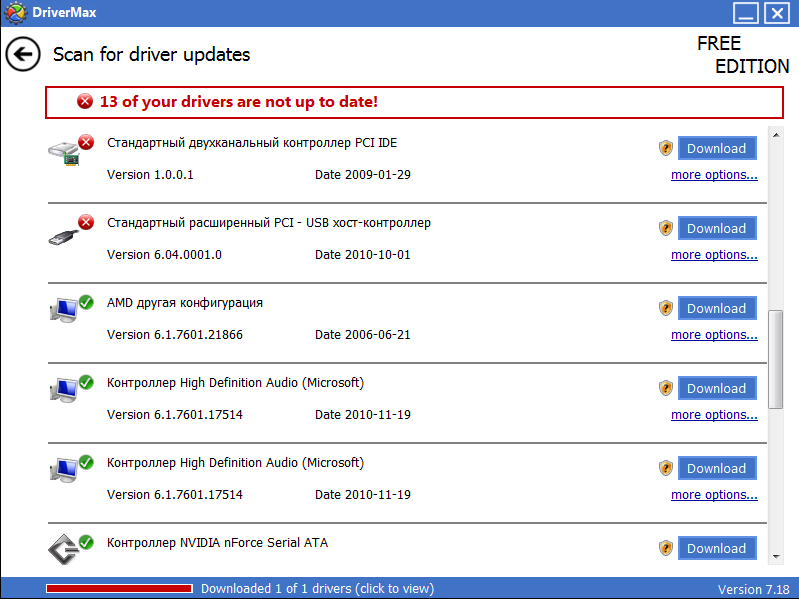This screenshot has height=599, width=799.
Task: Click green check badge on NVIDIA nForce driver
Action: (x=86, y=542)
